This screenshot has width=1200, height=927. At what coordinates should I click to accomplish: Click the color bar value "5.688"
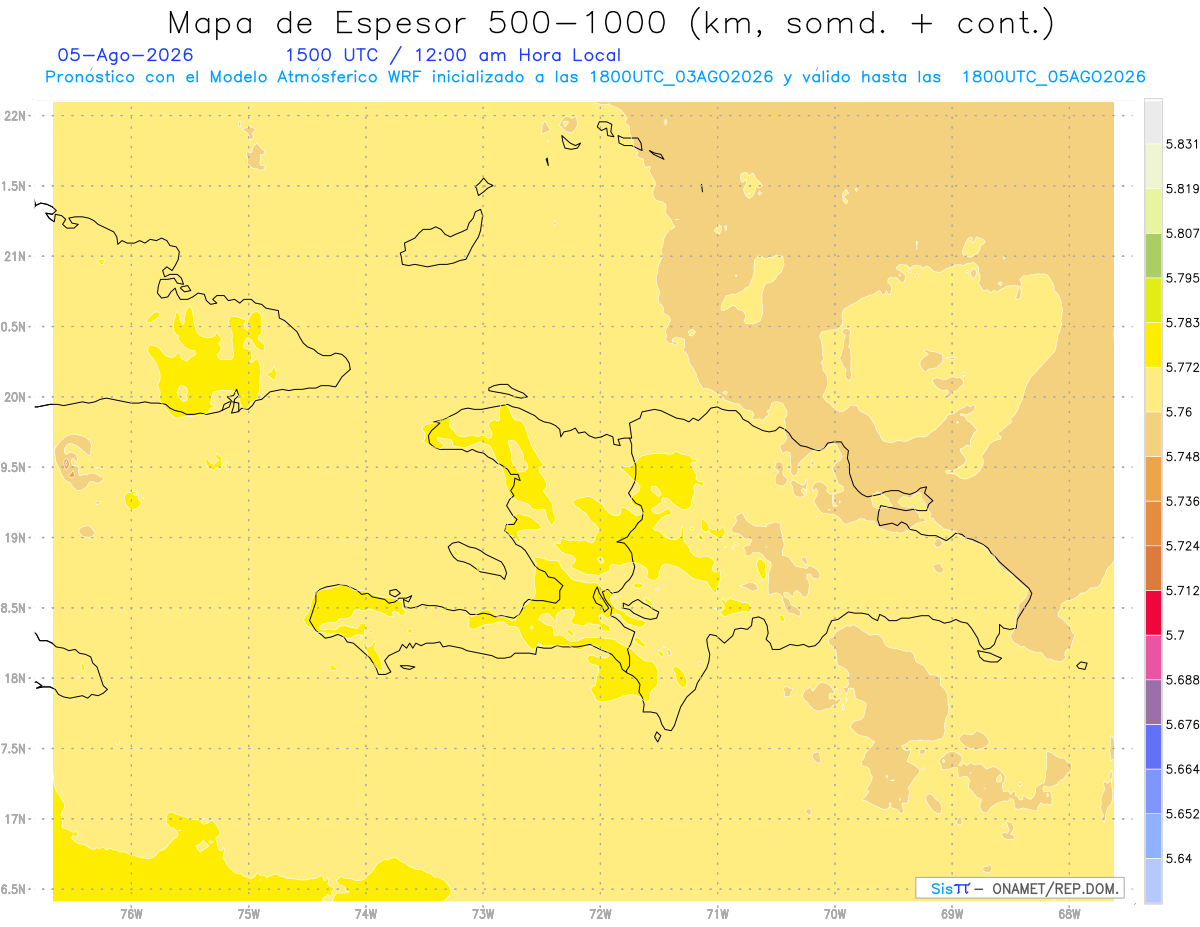[x=1182, y=680]
